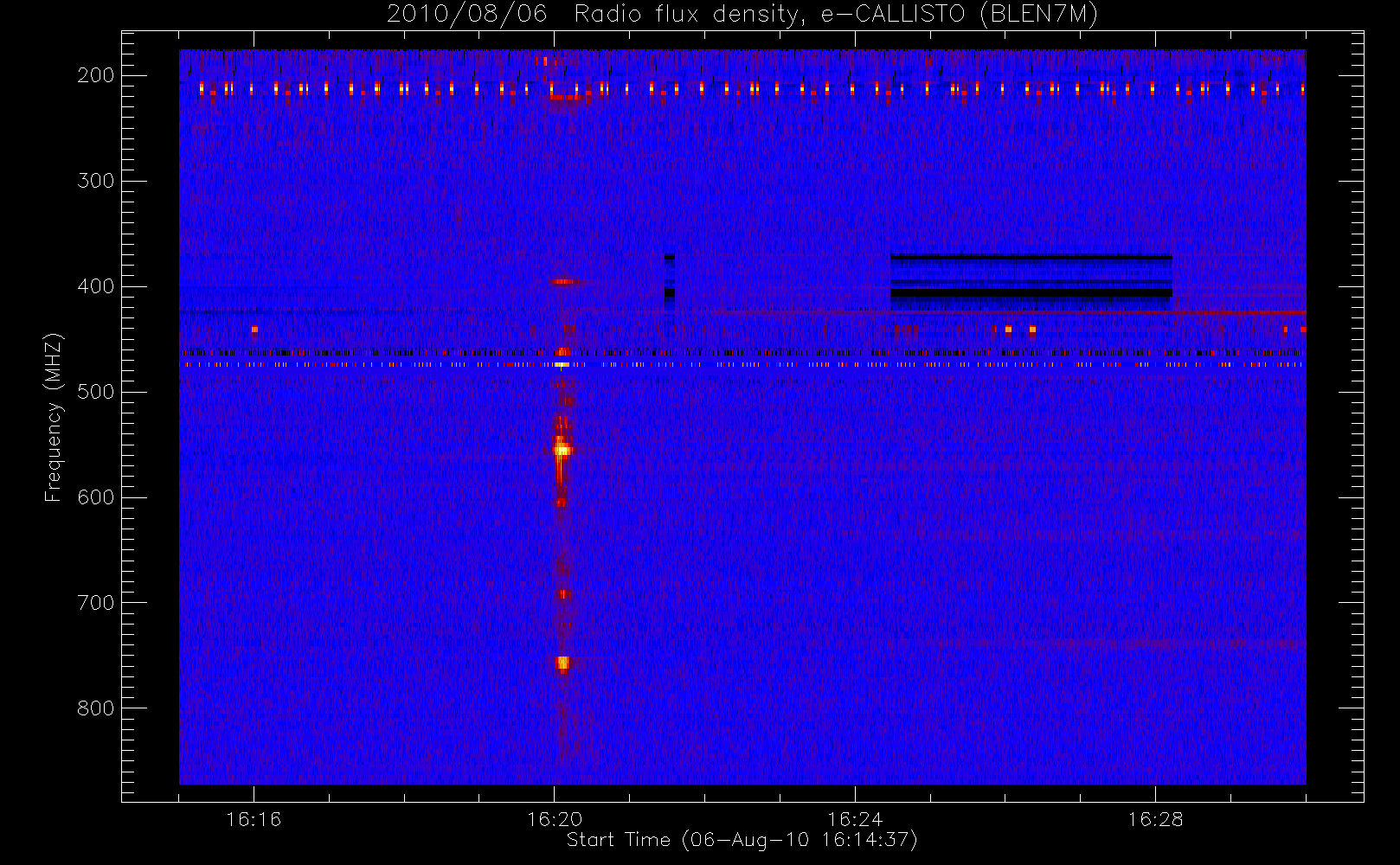Click the long black band between 16:24 and 16:28
This screenshot has width=1400, height=865.
pos(1031,293)
